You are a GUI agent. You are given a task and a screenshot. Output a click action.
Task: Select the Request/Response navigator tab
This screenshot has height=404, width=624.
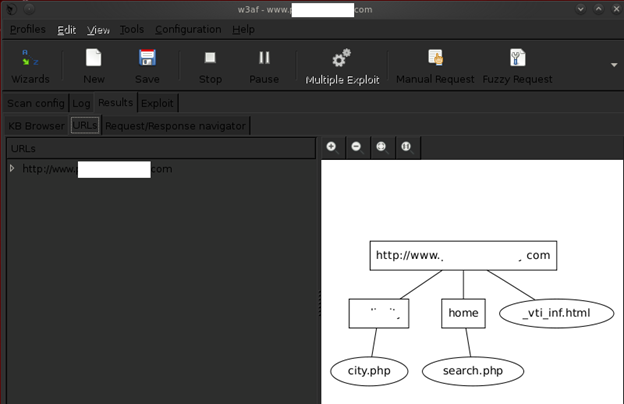point(175,126)
